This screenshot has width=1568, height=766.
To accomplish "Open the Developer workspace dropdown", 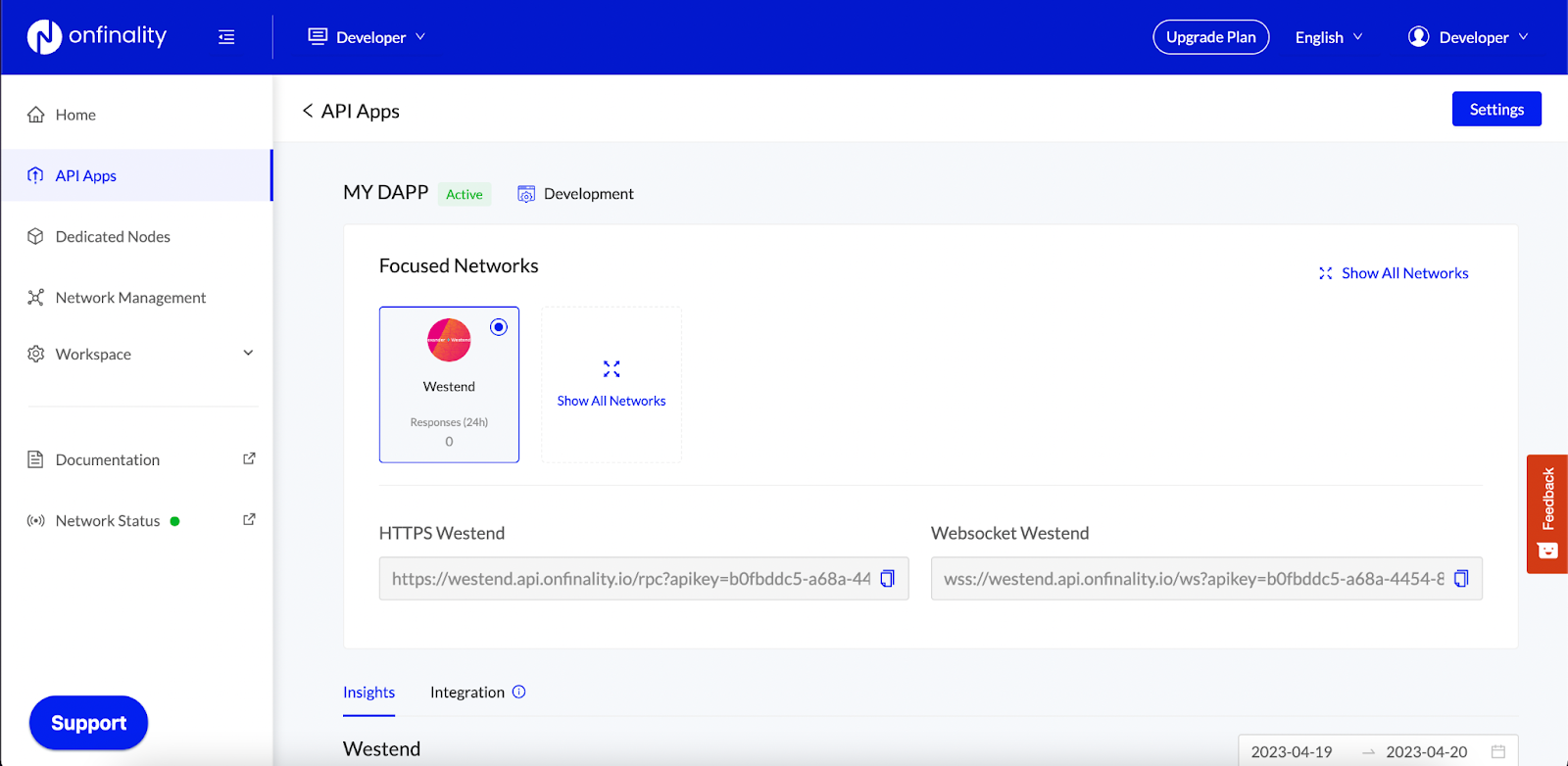I will coord(367,37).
